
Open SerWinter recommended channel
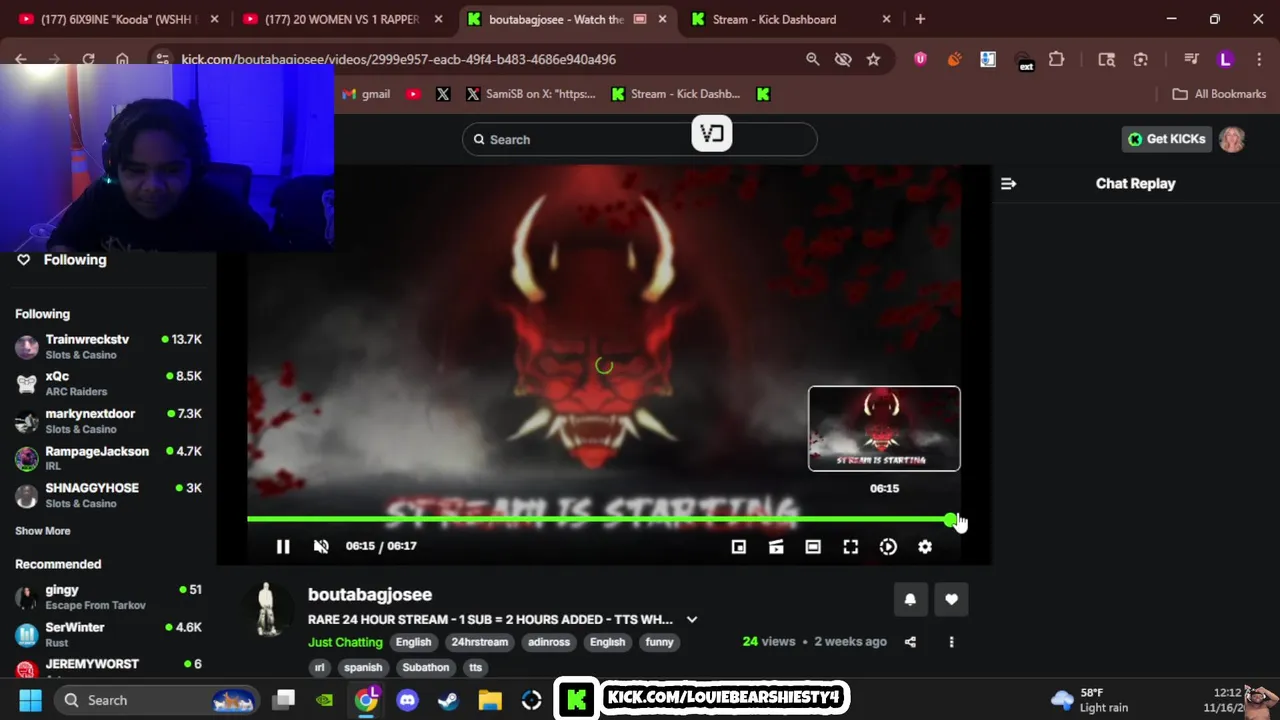[108, 634]
